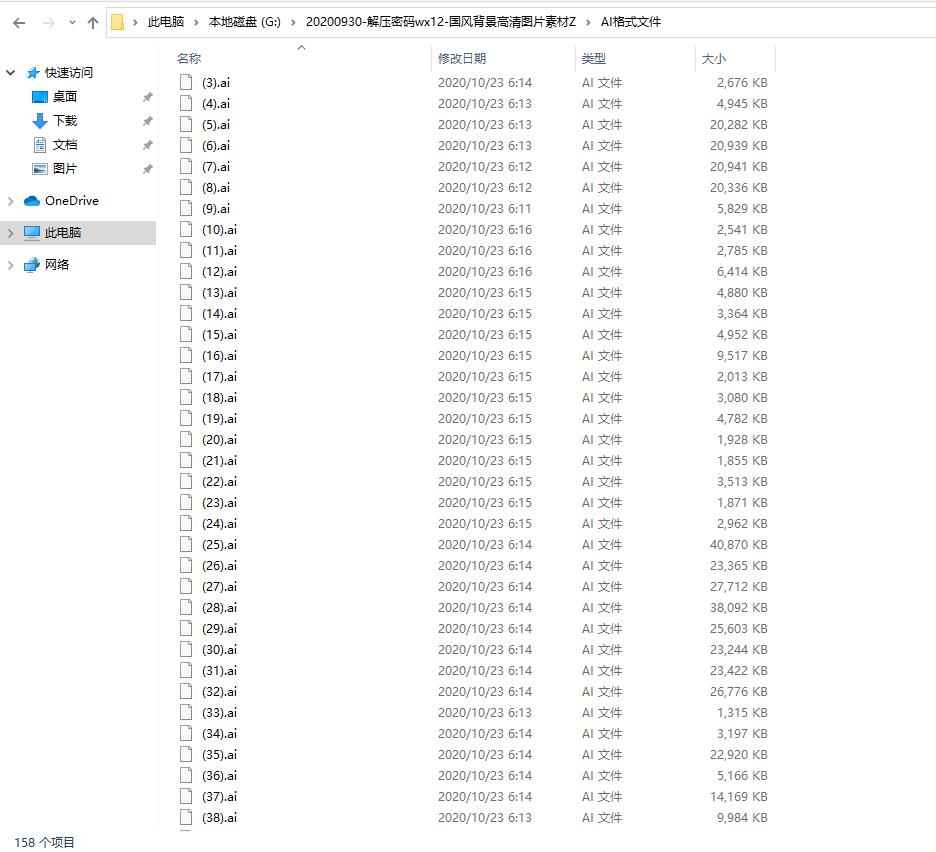Select file icon of (12).ai
The image size is (936, 852).
tap(186, 272)
